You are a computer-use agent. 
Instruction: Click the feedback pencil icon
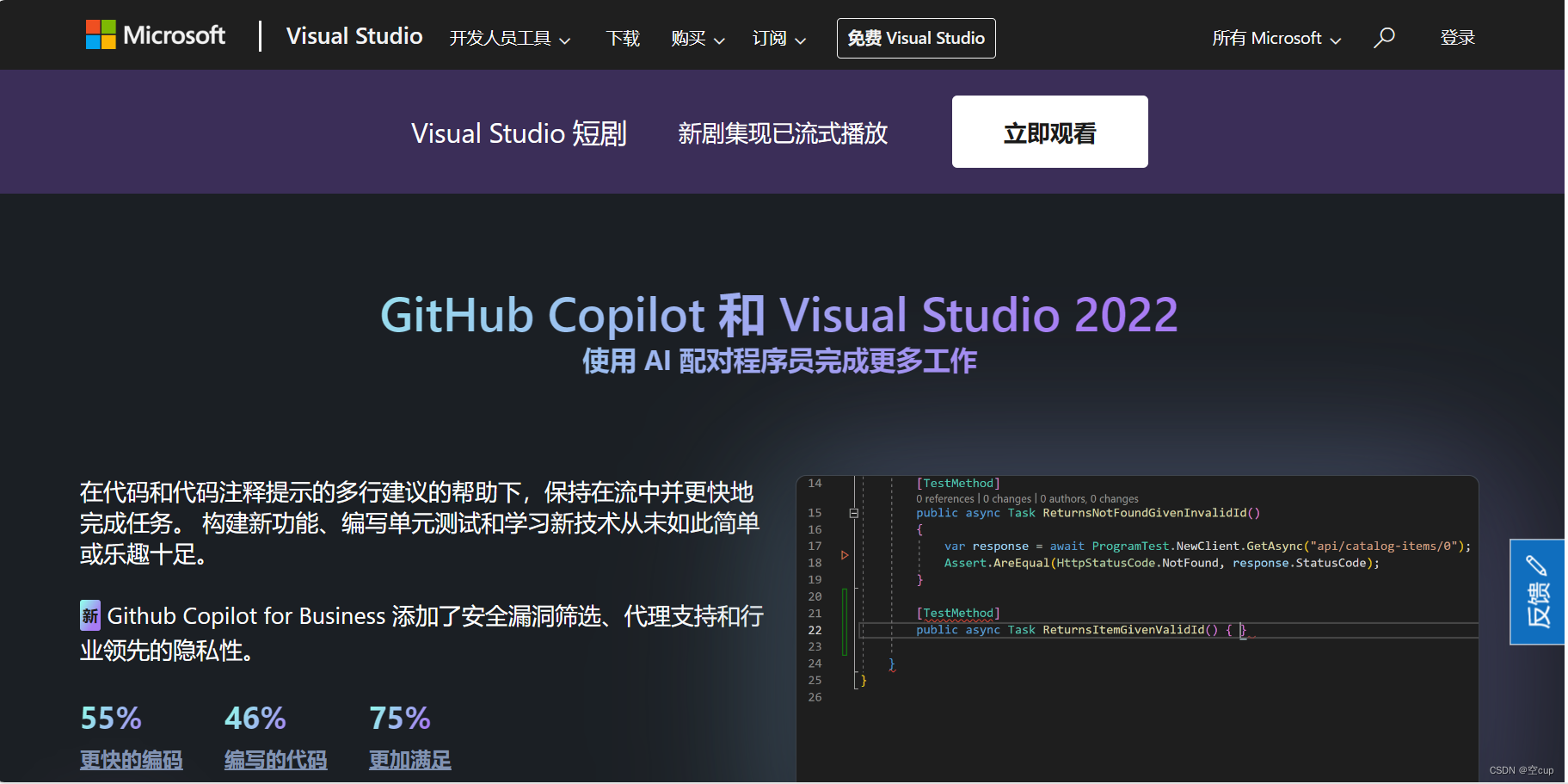click(1536, 565)
